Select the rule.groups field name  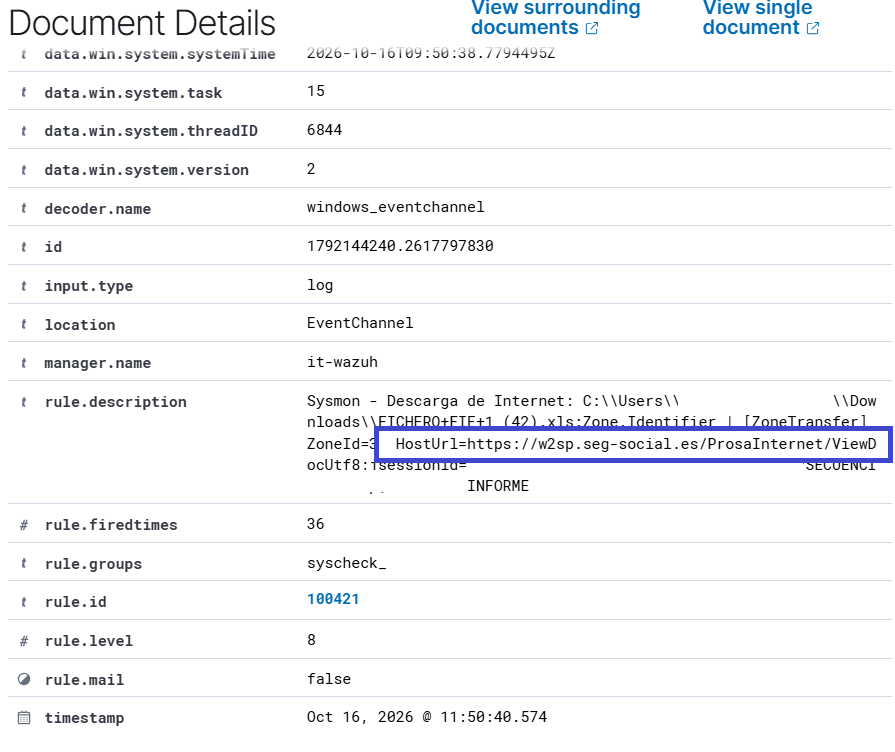coord(93,564)
